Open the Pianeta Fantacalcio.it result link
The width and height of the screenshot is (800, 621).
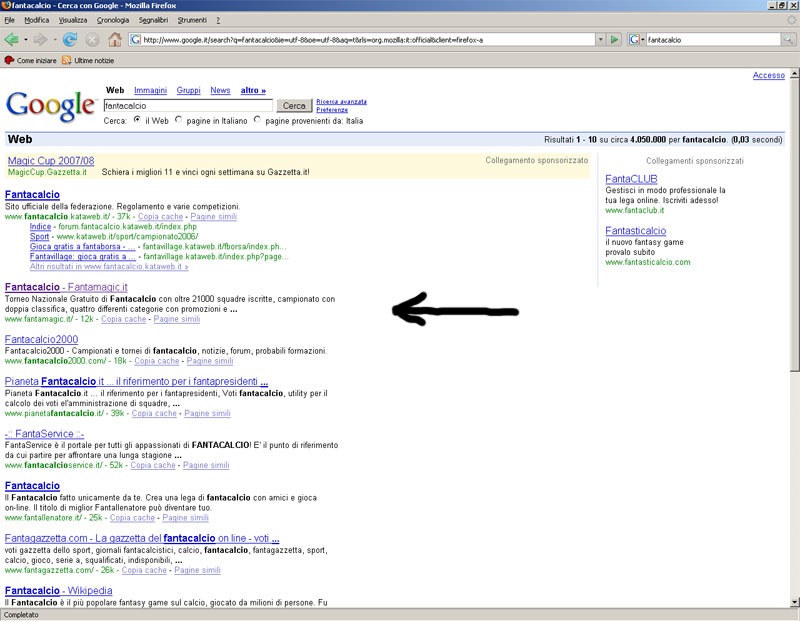(x=136, y=381)
